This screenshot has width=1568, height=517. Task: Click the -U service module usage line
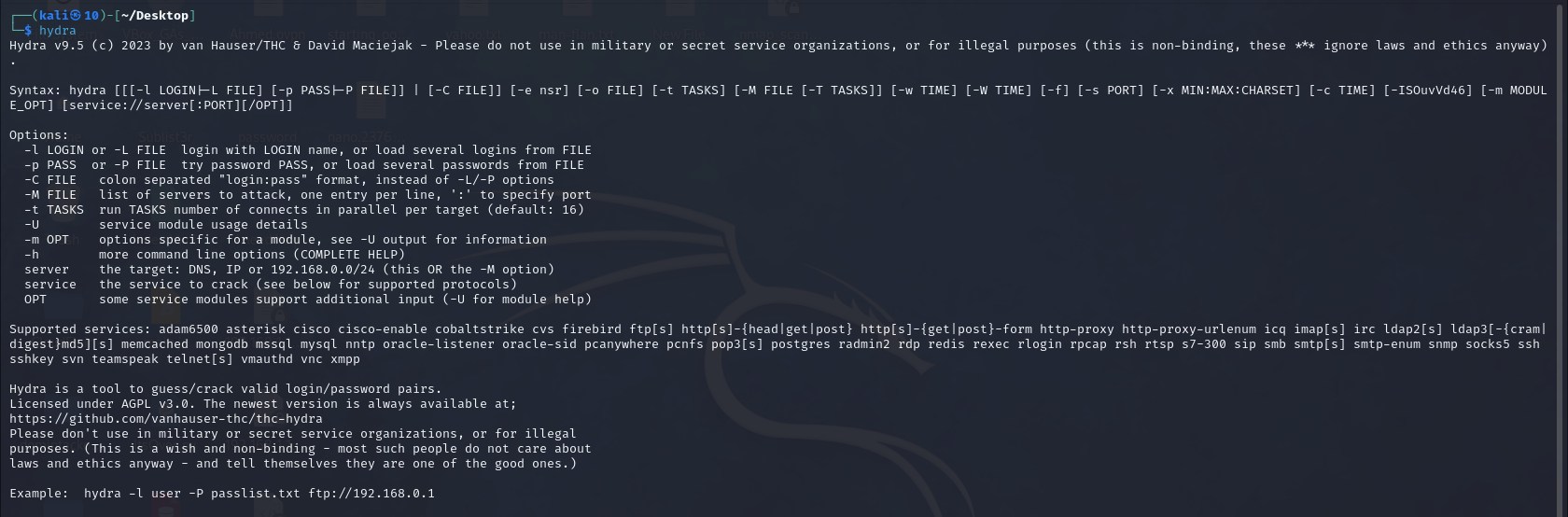click(166, 225)
